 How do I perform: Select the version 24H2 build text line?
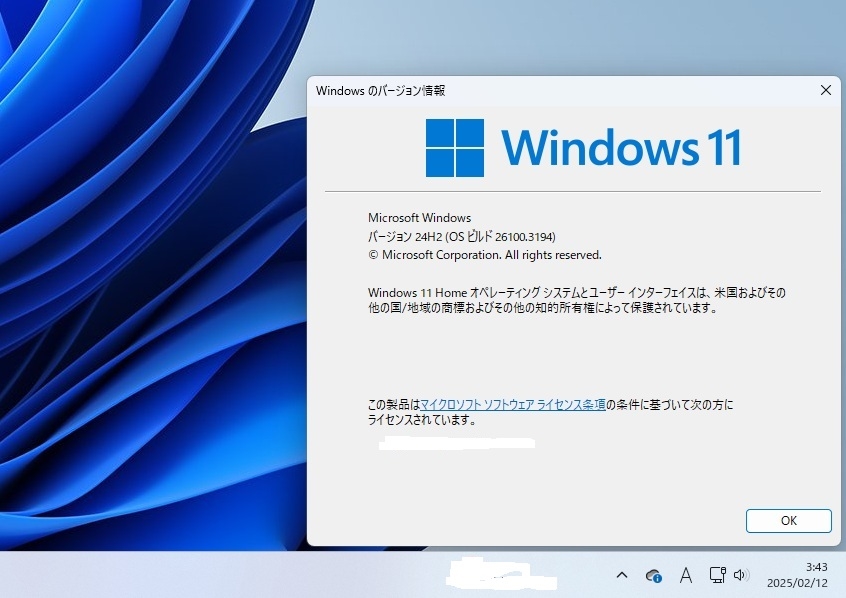tap(462, 236)
